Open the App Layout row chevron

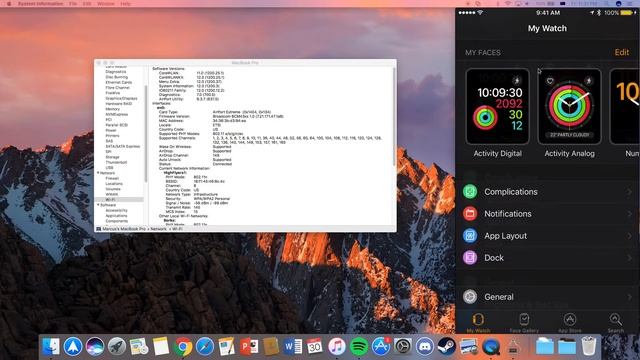click(x=630, y=236)
